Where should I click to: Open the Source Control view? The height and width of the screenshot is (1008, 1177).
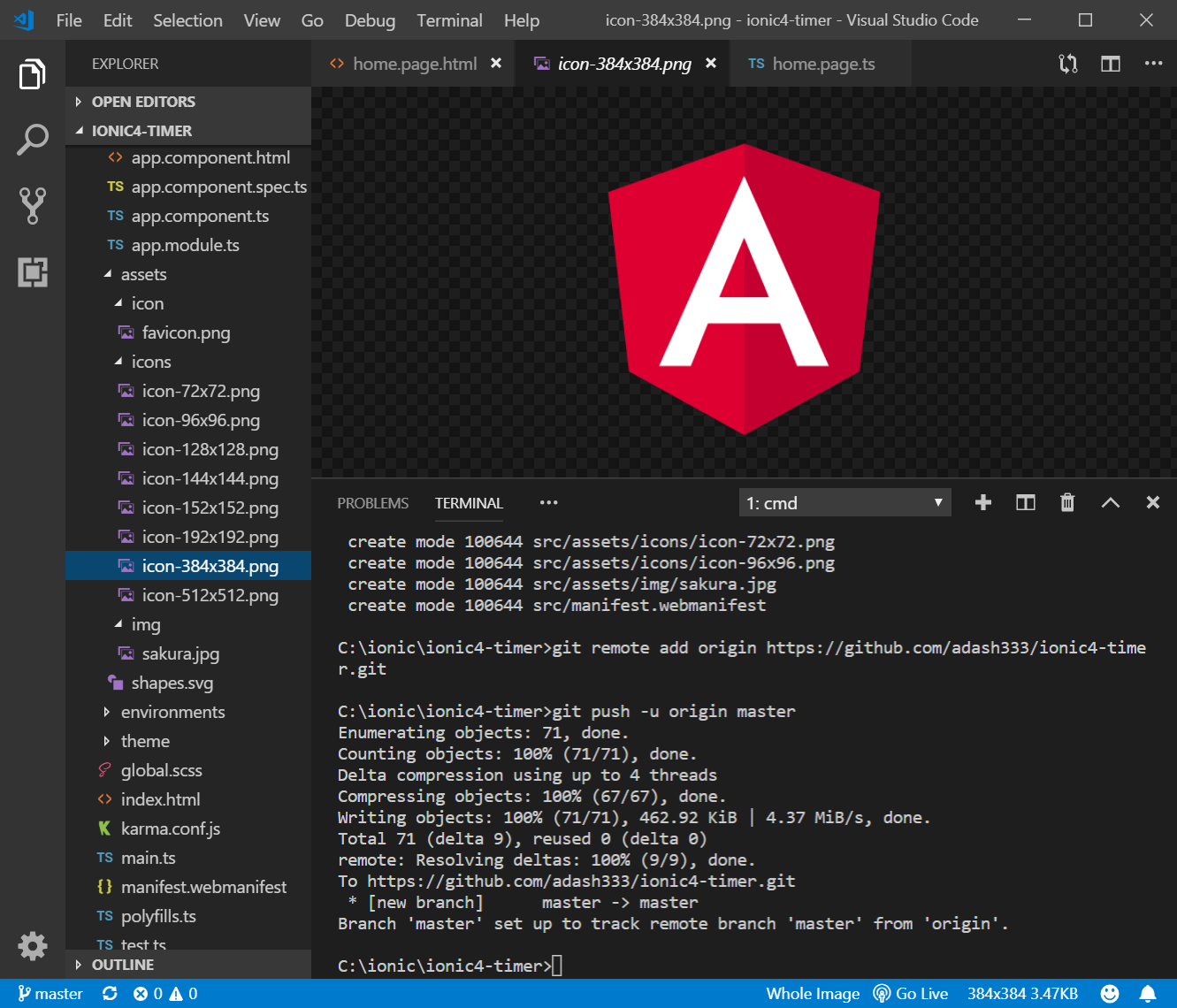click(x=33, y=205)
